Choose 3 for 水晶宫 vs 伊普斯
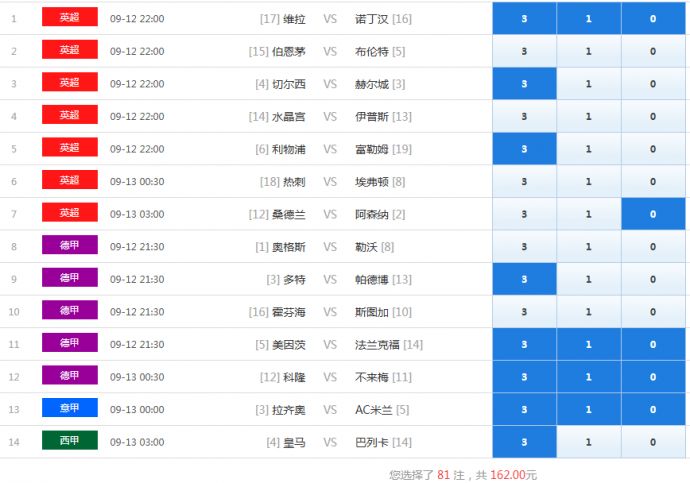The height and width of the screenshot is (483, 690). tap(524, 116)
